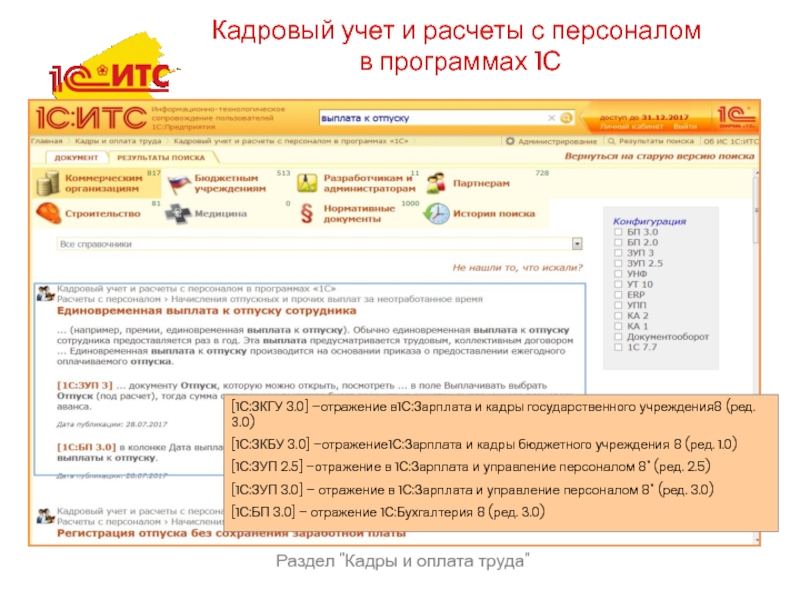Click Вернуться на старую версию поиска

pyautogui.click(x=659, y=156)
